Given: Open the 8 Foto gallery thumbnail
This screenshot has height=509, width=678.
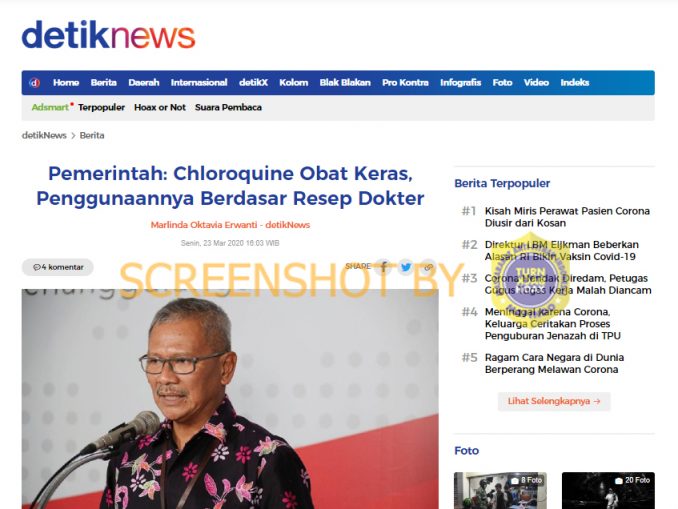Looking at the screenshot, I should (x=500, y=490).
